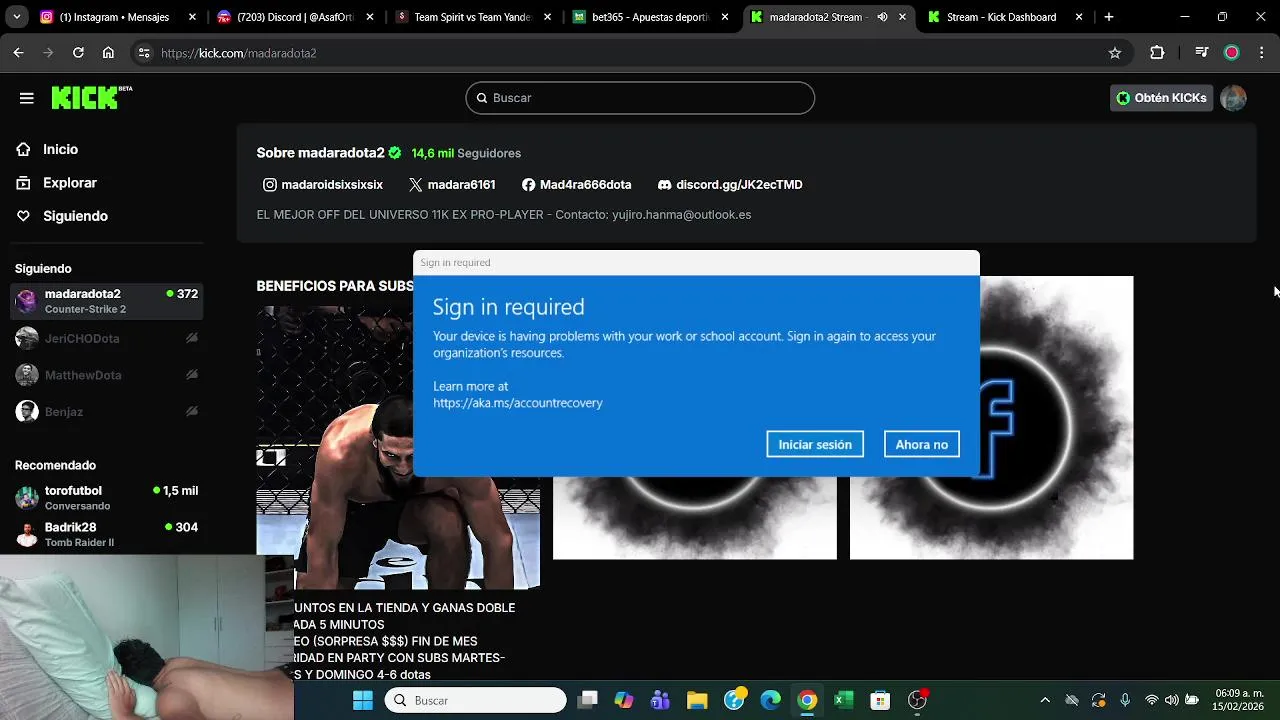Image resolution: width=1280 pixels, height=720 pixels.
Task: Open the madara6161 X link
Action: coord(452,185)
